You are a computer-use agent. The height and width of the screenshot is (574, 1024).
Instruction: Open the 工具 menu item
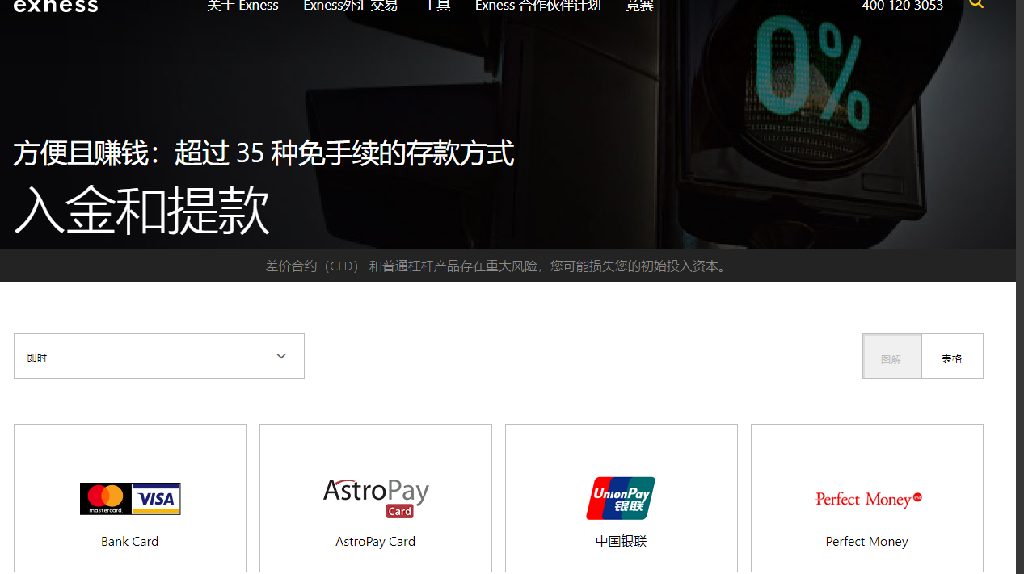[438, 6]
